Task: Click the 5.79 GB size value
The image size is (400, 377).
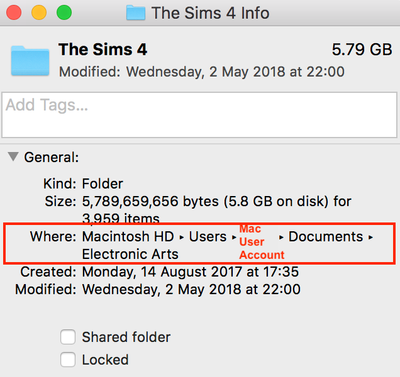Action: click(x=362, y=50)
